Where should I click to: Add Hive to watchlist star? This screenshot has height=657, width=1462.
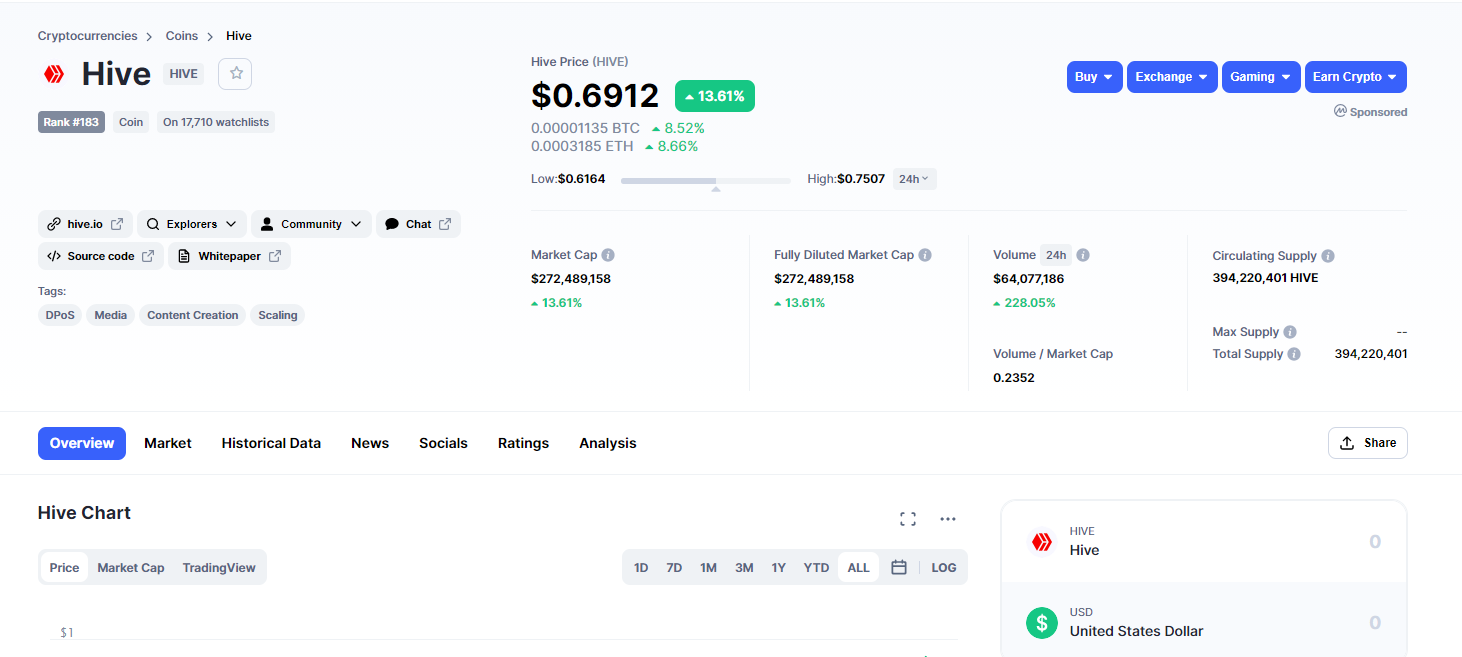click(x=235, y=73)
